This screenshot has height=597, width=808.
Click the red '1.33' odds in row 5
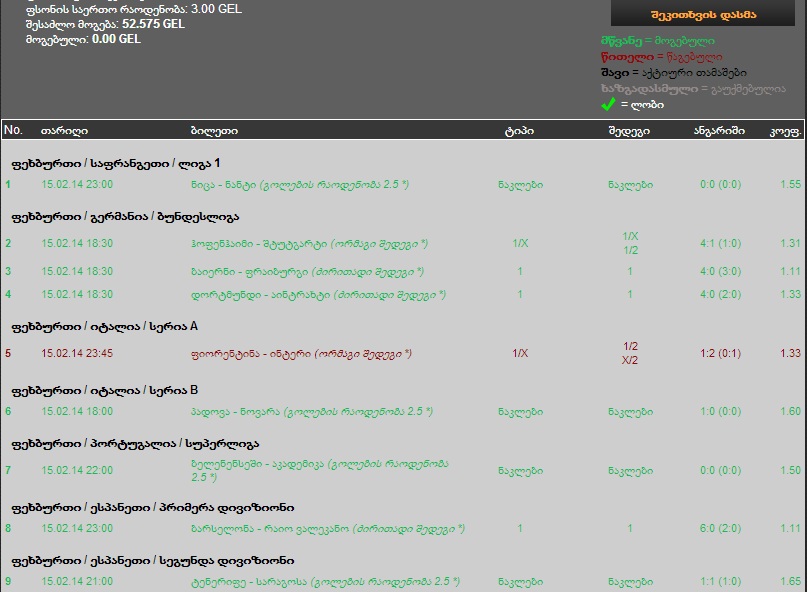tap(790, 353)
